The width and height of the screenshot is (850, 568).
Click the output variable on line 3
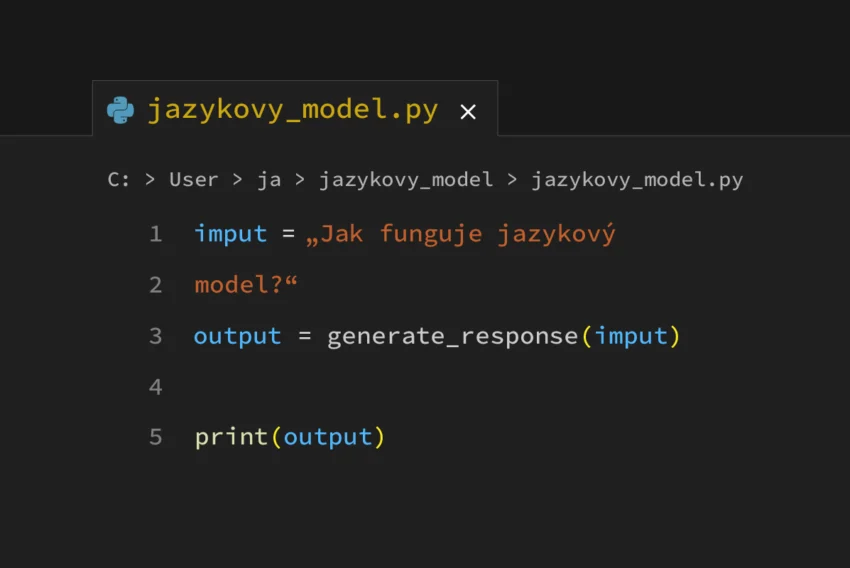pyautogui.click(x=237, y=336)
